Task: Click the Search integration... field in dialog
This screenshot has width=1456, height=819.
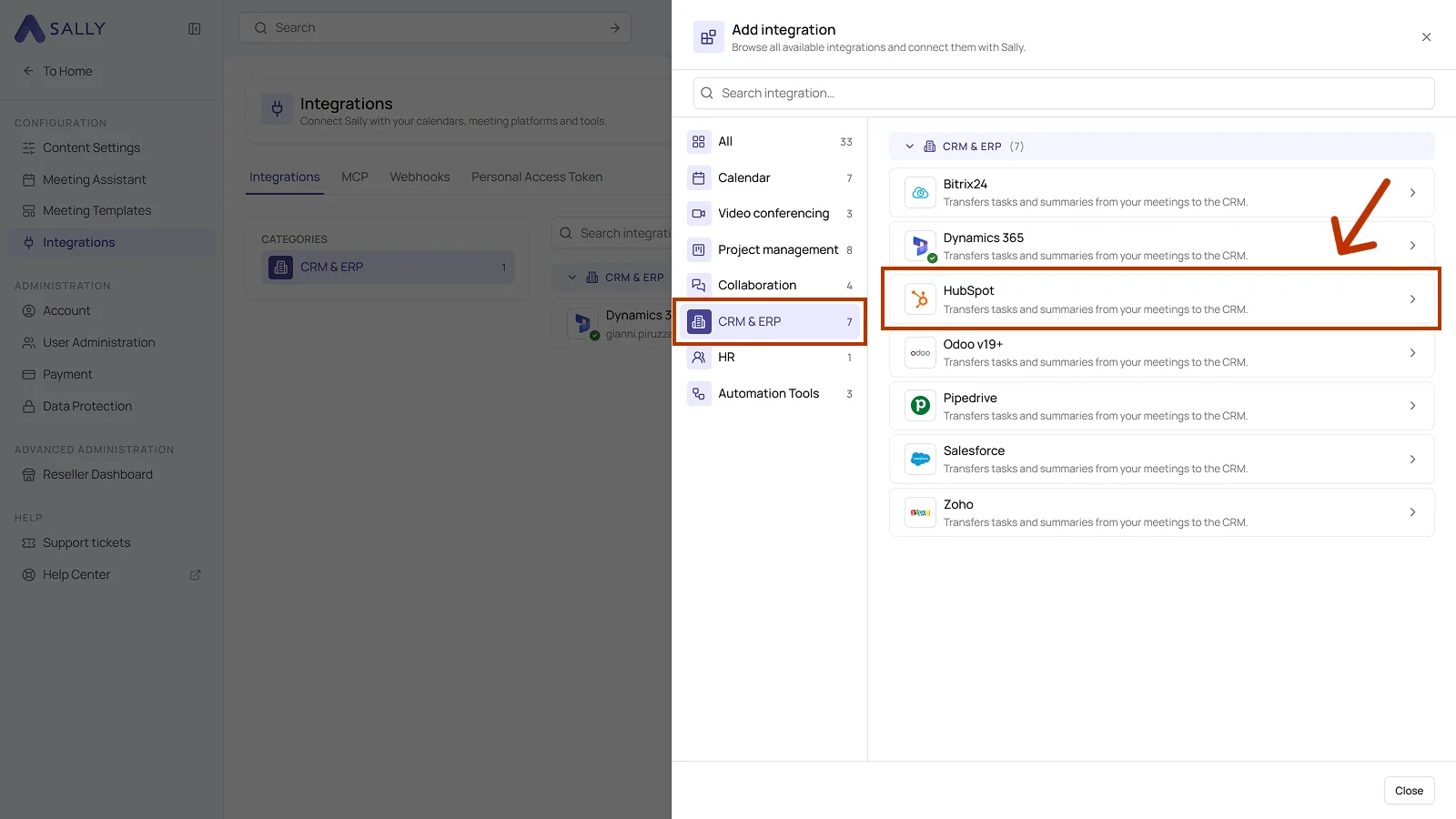Action: point(1064,93)
